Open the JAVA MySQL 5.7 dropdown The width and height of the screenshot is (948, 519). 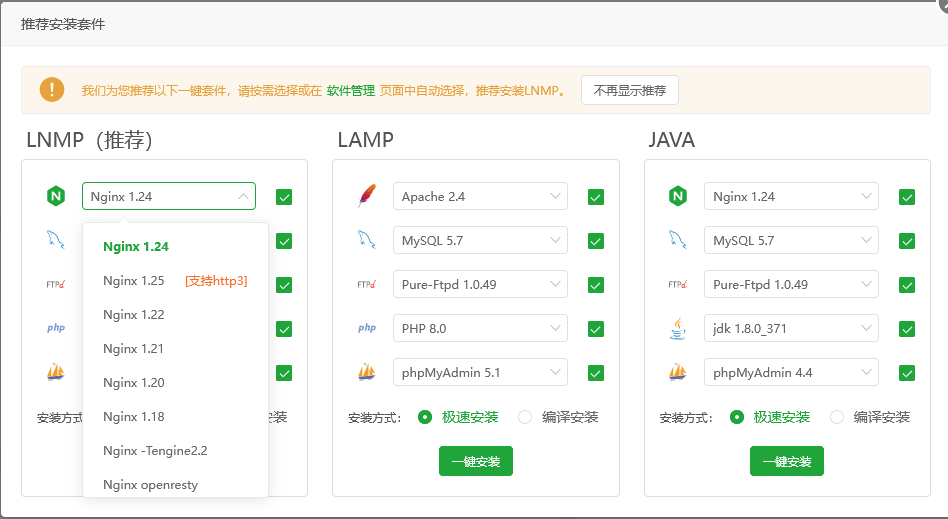pos(791,240)
